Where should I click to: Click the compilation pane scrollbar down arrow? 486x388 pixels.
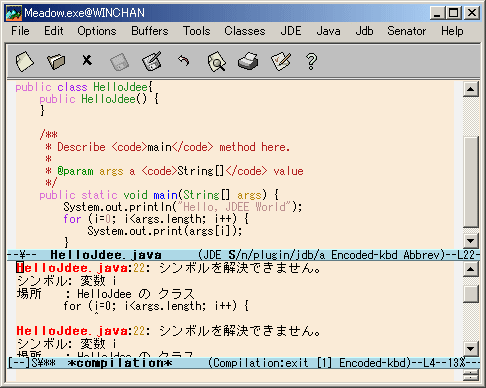coord(471,349)
